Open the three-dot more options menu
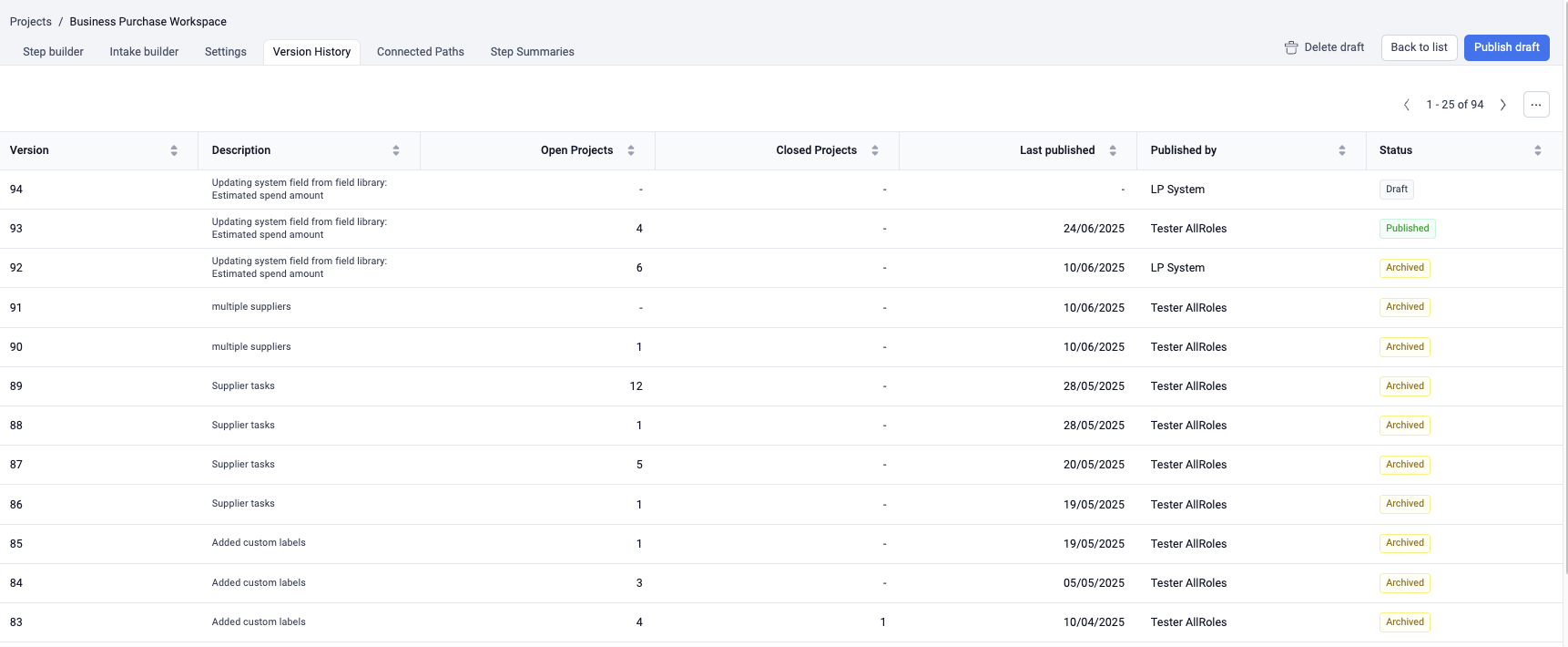1568x647 pixels. pyautogui.click(x=1536, y=105)
